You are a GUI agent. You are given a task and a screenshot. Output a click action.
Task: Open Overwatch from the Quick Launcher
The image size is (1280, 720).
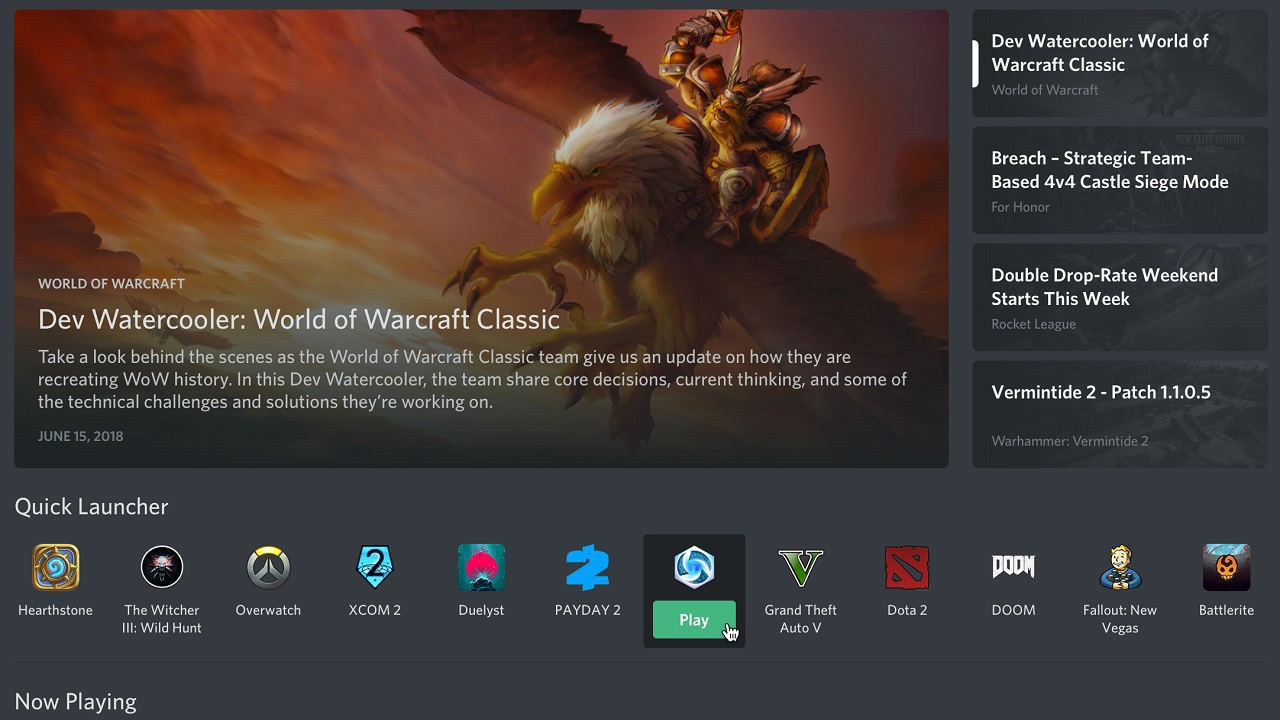(x=268, y=565)
